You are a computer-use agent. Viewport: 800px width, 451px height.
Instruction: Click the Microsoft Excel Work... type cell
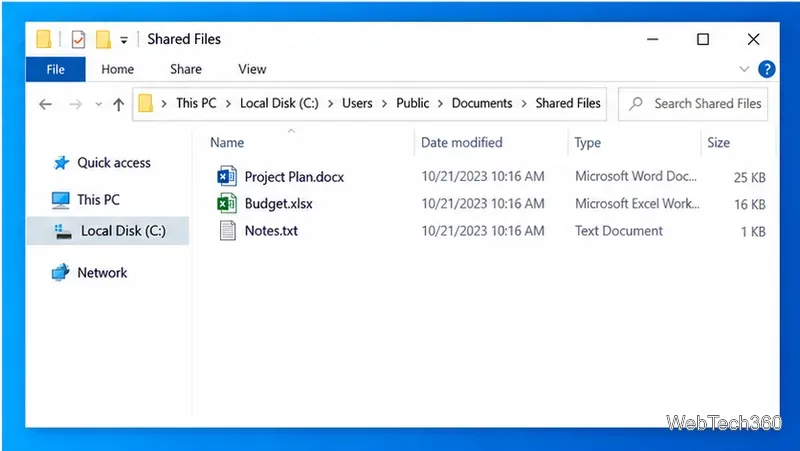[x=637, y=204]
